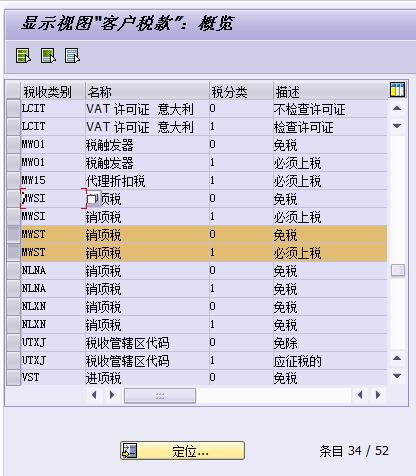The image size is (416, 476).
Task: Click the select-all corner cell of table header
Action: pos(13,91)
